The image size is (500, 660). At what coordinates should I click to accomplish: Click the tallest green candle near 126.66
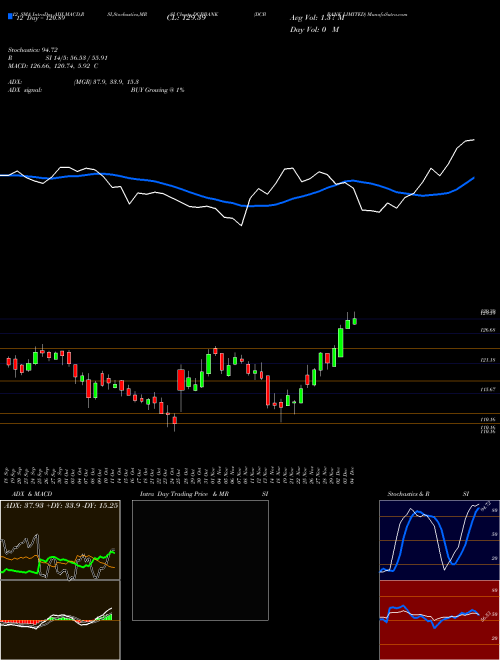[x=340, y=343]
